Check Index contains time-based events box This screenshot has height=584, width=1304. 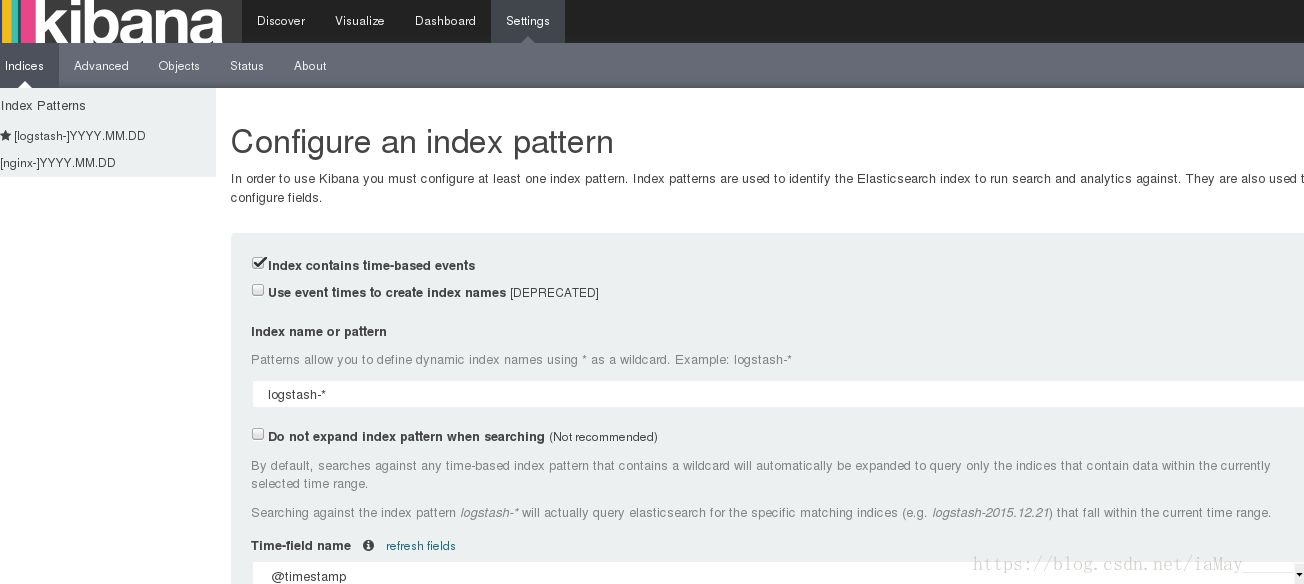258,263
